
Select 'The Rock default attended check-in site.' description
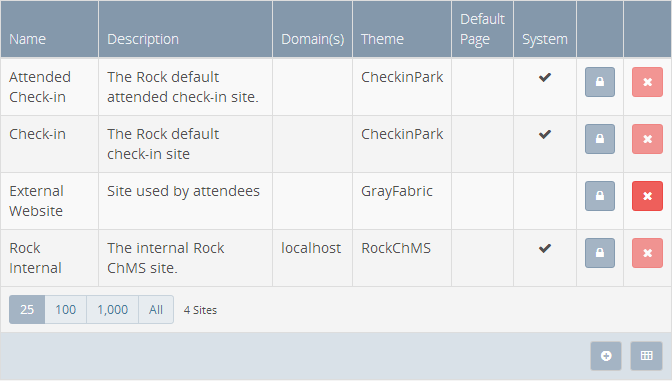(x=183, y=87)
